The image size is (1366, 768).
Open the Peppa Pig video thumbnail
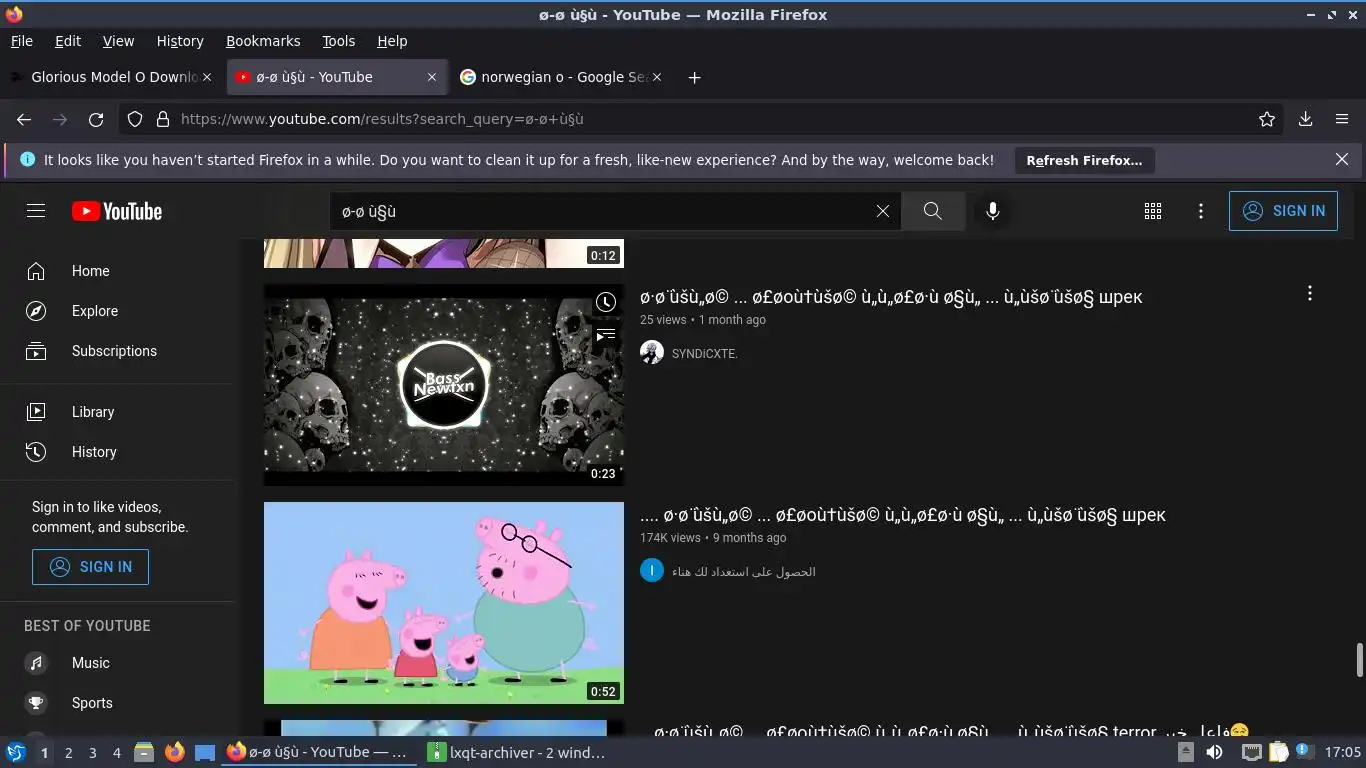(x=444, y=603)
